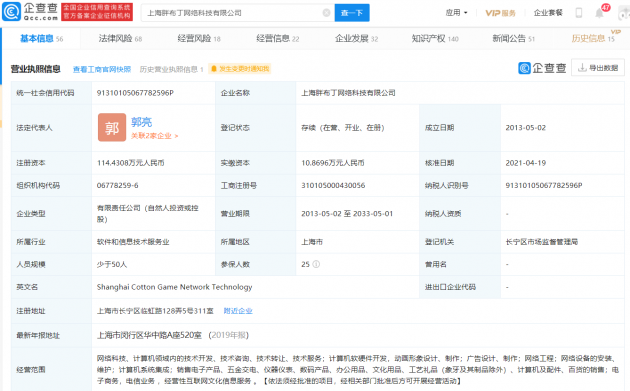Click the user avatar icon in header
The image size is (630, 391).
tap(624, 13)
